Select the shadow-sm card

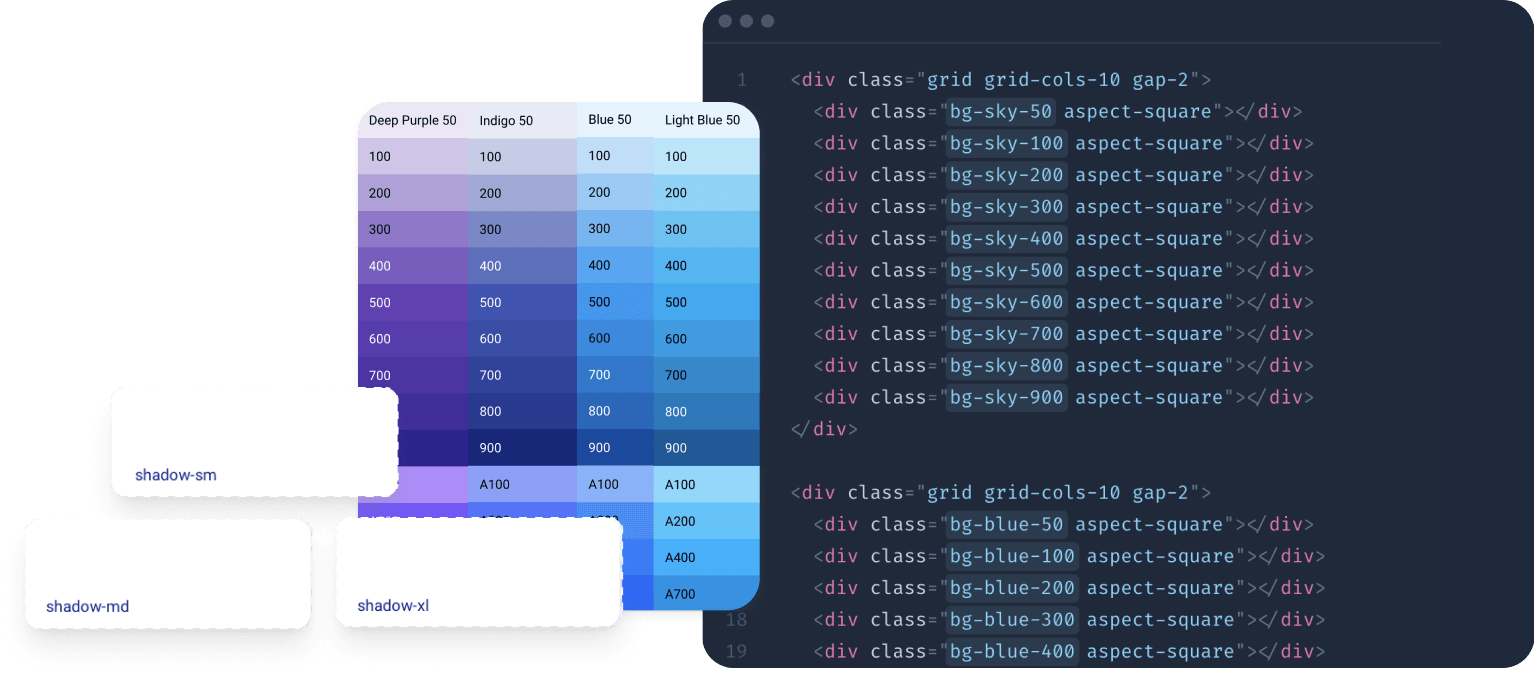point(254,442)
